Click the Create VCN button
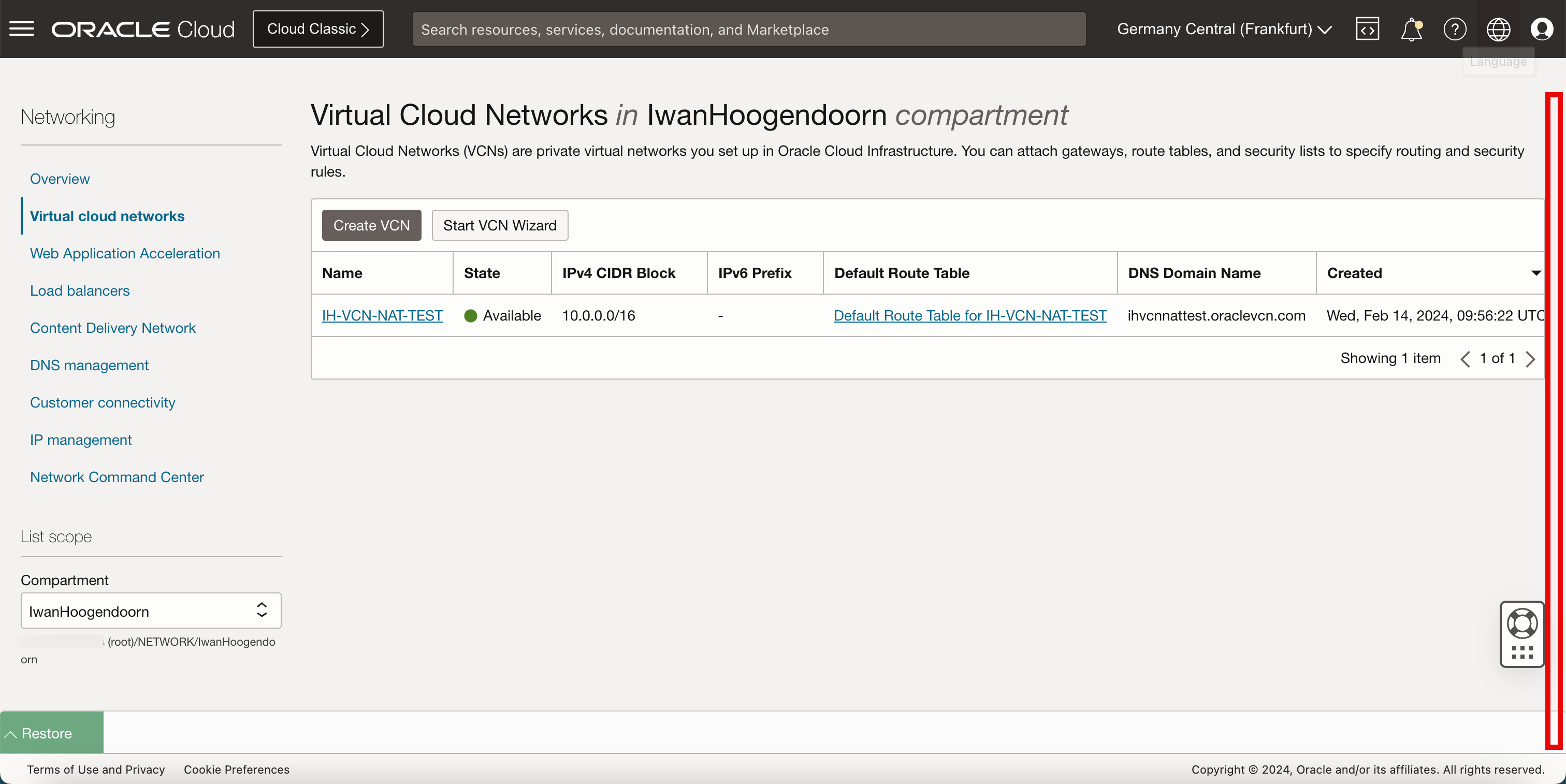Screen dimensions: 1566x784 371,225
